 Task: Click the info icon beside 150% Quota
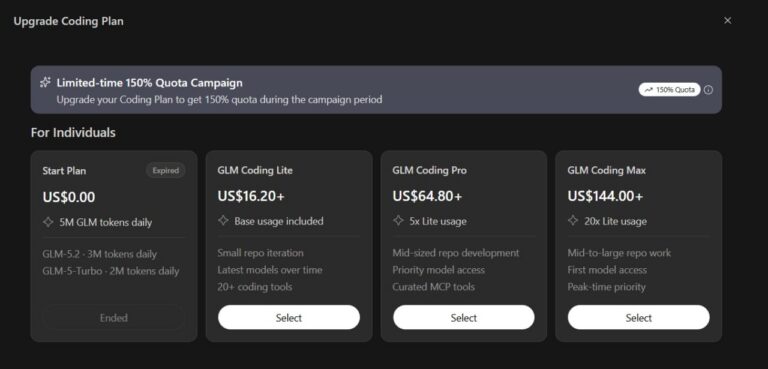[708, 90]
